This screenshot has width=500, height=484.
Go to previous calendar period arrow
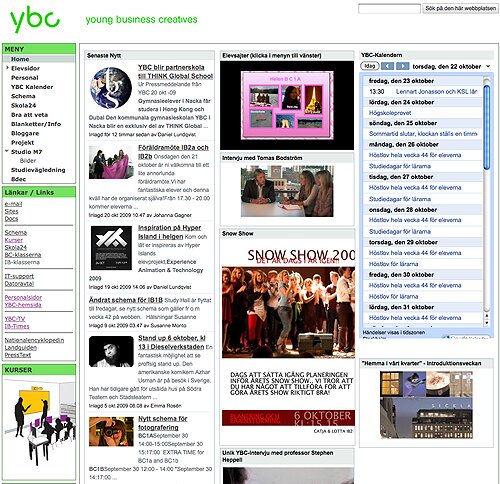tap(387, 66)
